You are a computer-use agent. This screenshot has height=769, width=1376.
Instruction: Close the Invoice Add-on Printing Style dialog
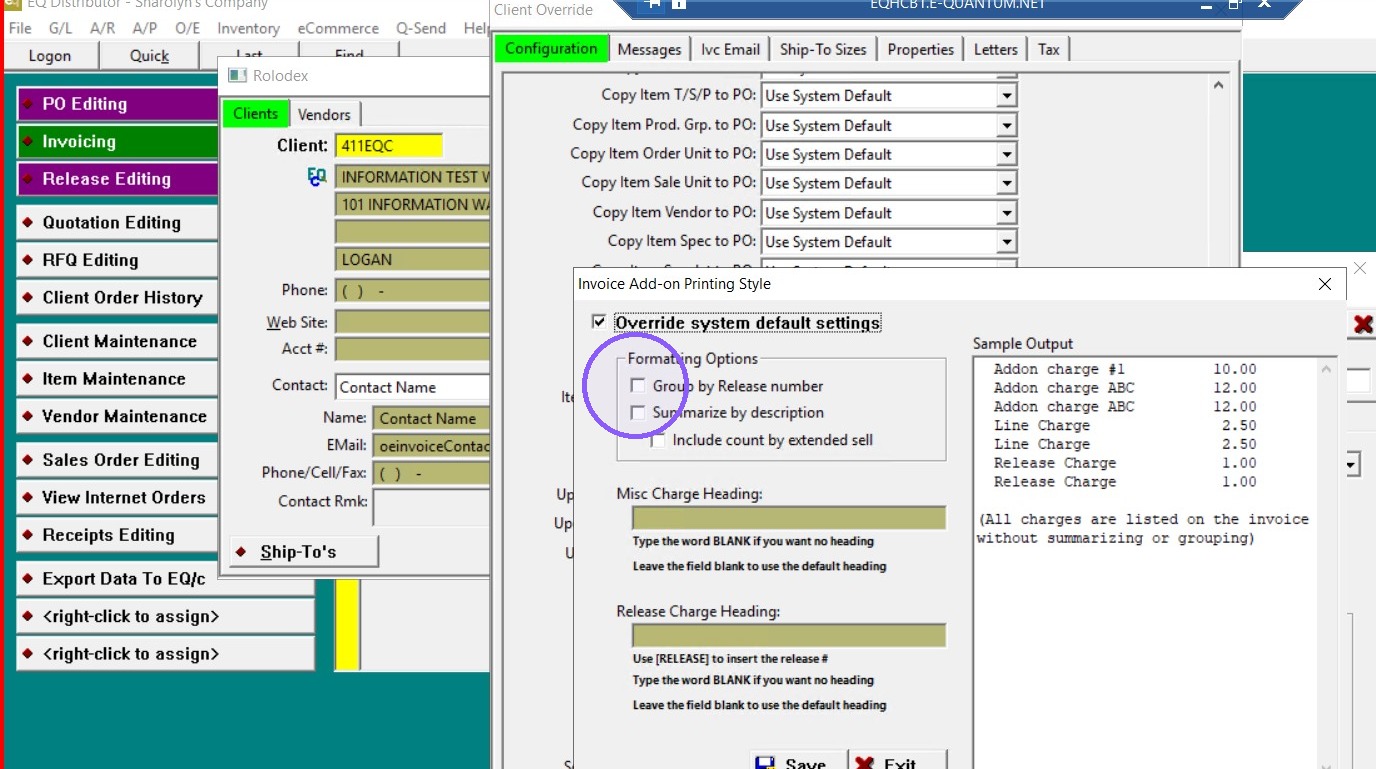click(1325, 284)
